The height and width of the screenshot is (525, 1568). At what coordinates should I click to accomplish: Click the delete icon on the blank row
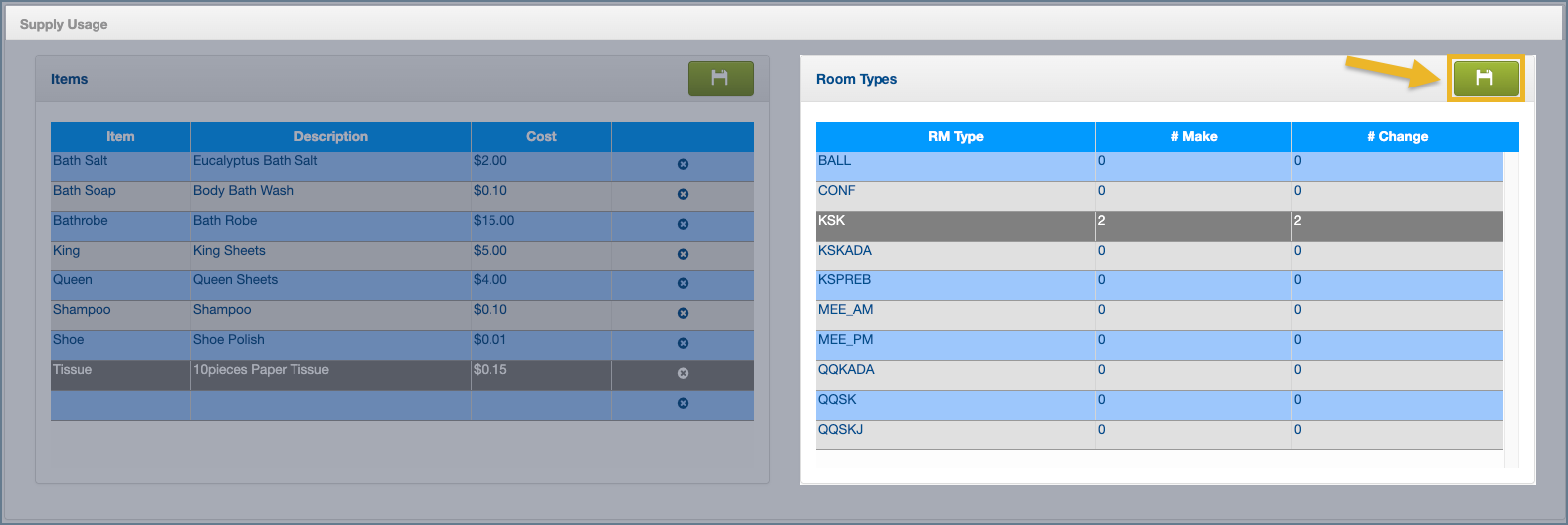tap(683, 404)
